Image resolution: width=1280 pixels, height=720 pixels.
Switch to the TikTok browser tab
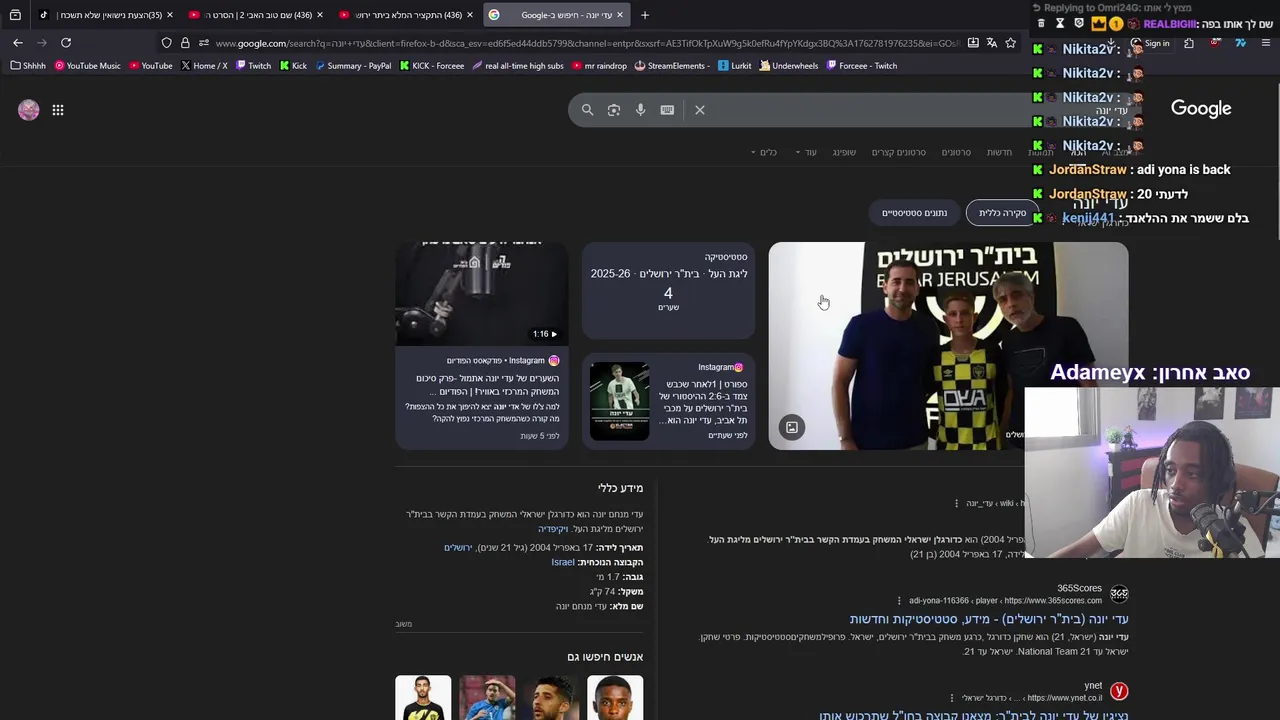(105, 15)
